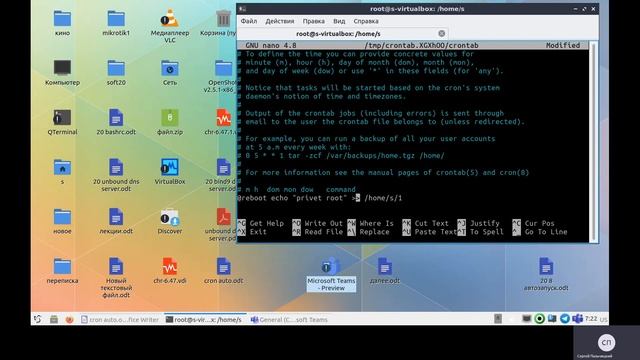640x360 pixels.
Task: Launch Discover from the desktop
Action: pos(170,217)
